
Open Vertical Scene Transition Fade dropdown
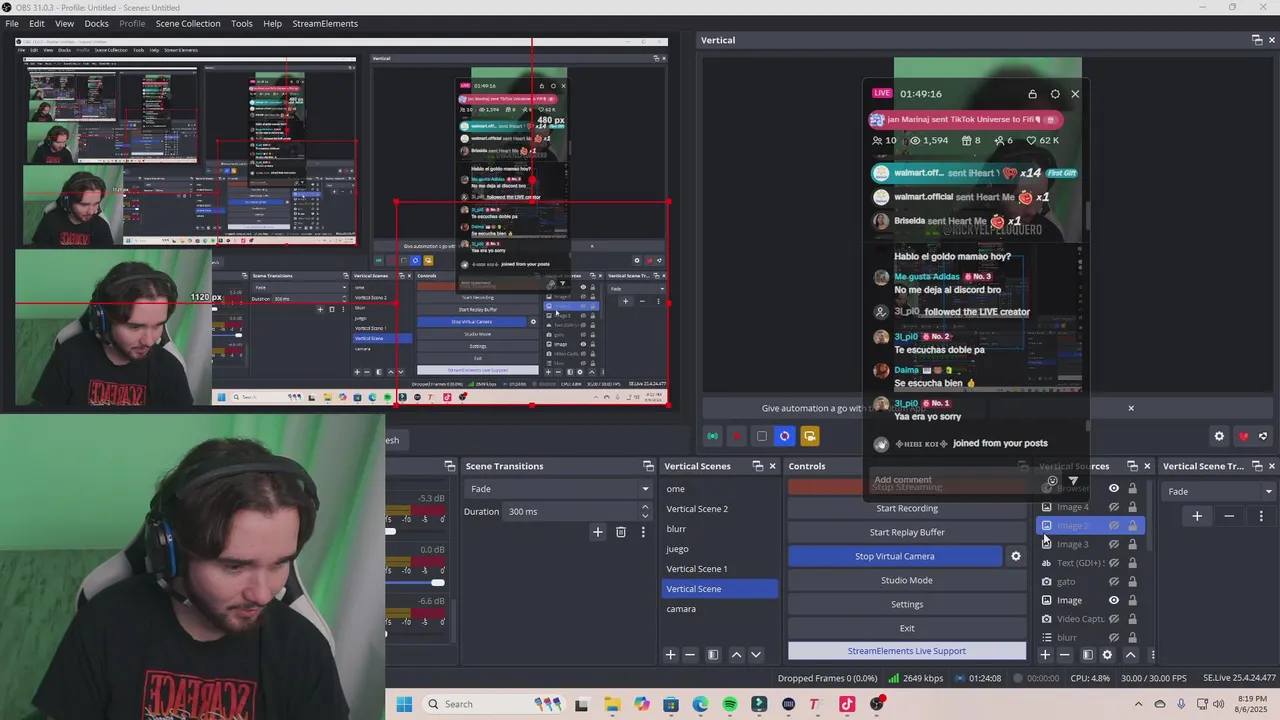tap(1219, 491)
